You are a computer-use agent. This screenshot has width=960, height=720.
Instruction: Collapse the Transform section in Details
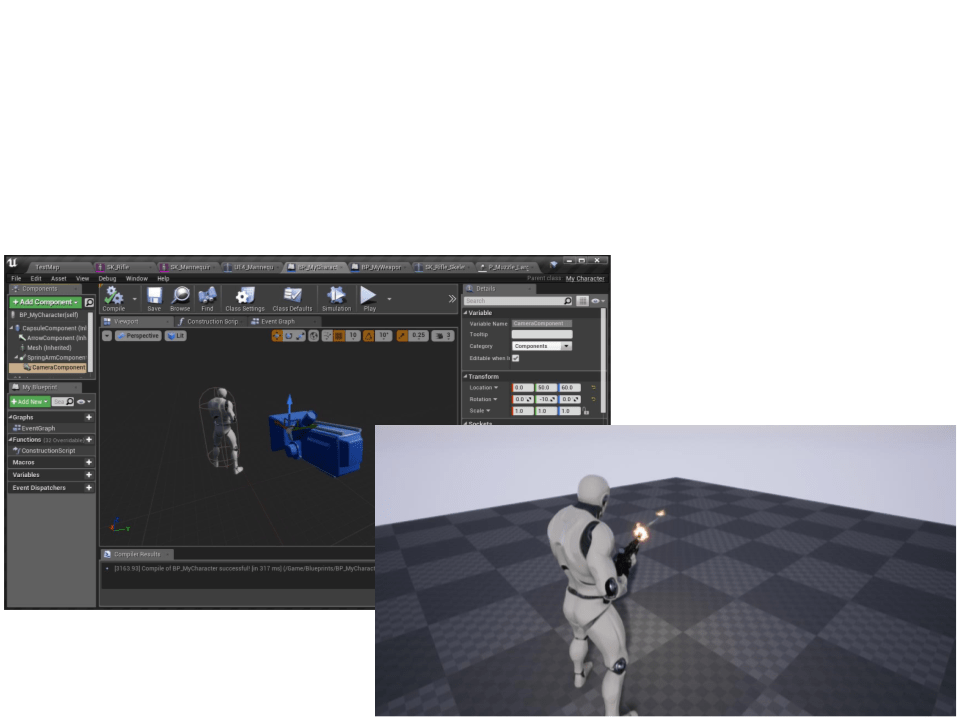coord(467,377)
